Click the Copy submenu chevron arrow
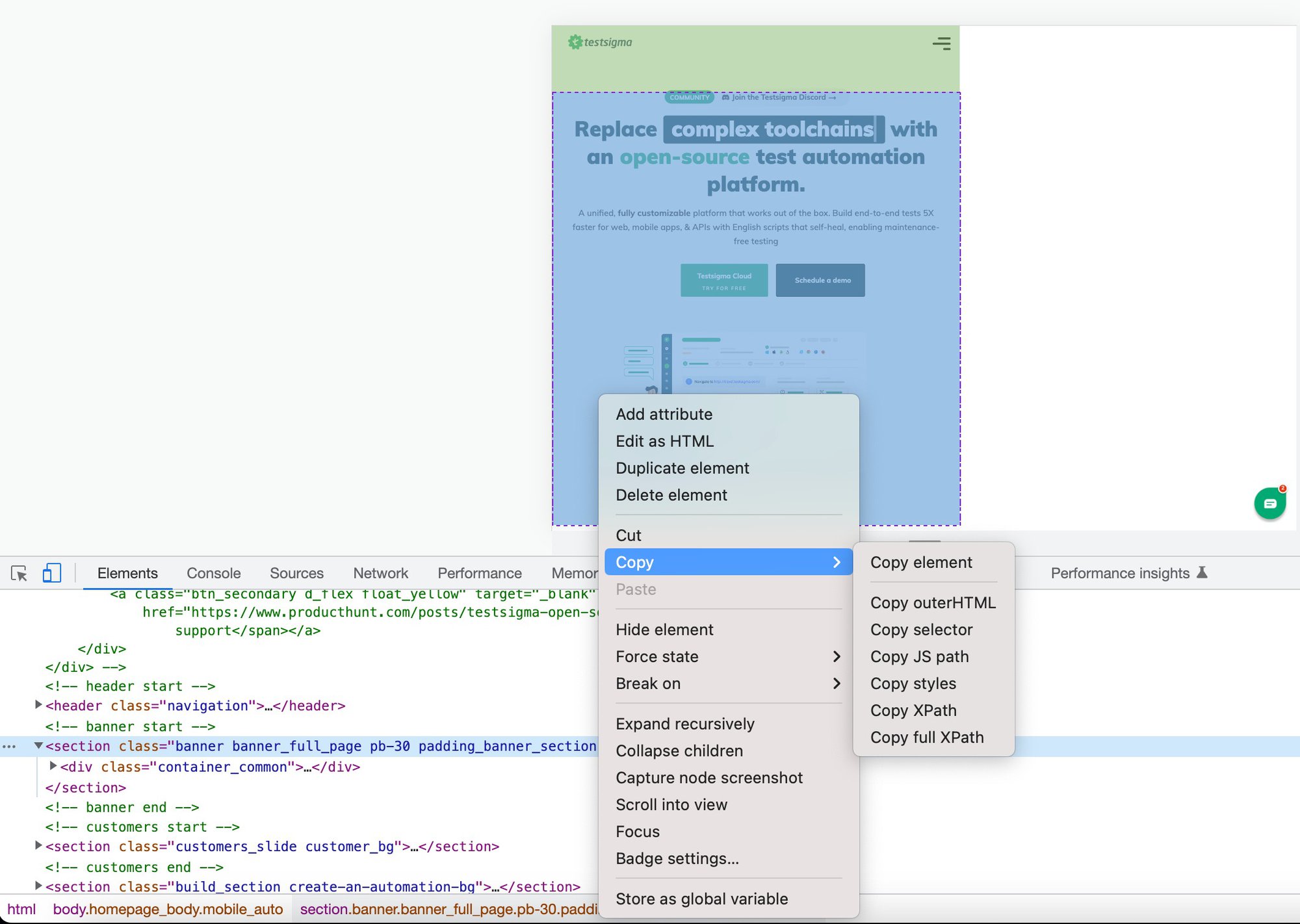 click(x=837, y=562)
